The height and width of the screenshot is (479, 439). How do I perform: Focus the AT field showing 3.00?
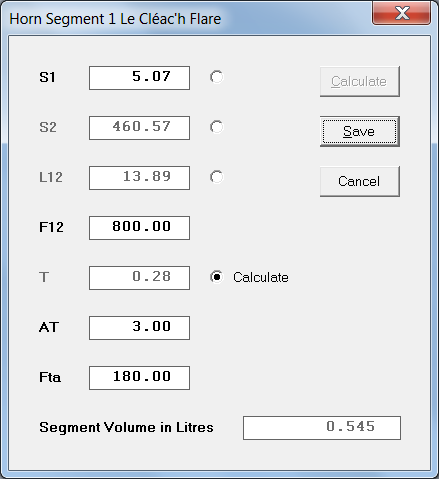coord(139,328)
